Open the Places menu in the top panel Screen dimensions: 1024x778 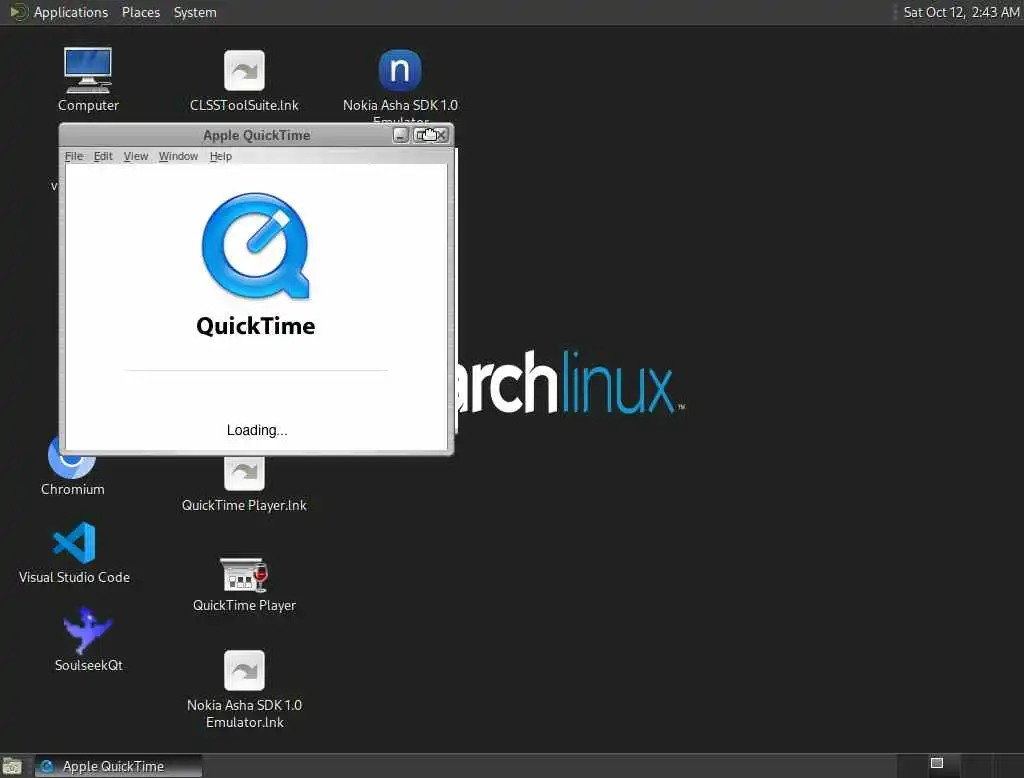tap(140, 12)
